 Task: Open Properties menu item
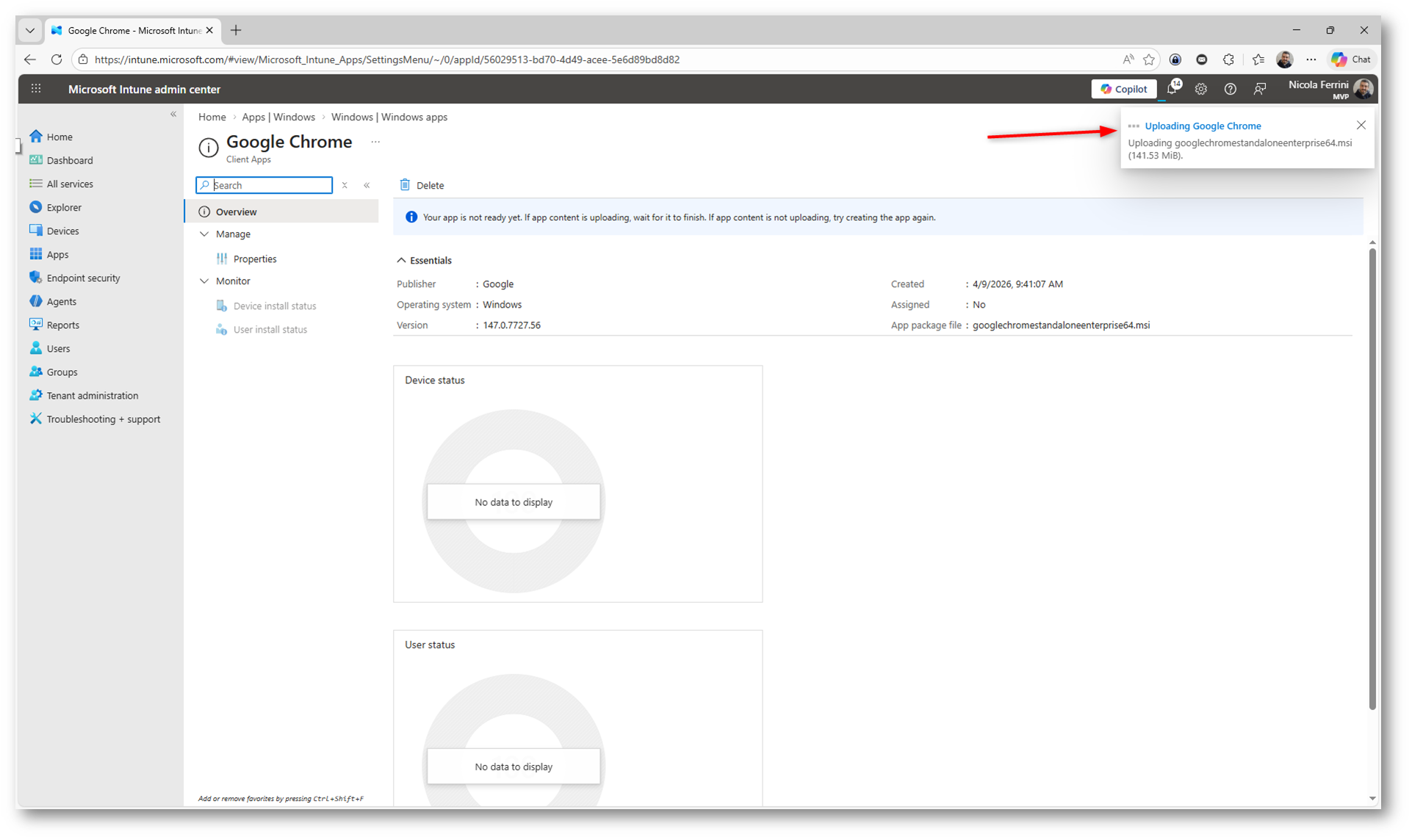click(x=254, y=258)
